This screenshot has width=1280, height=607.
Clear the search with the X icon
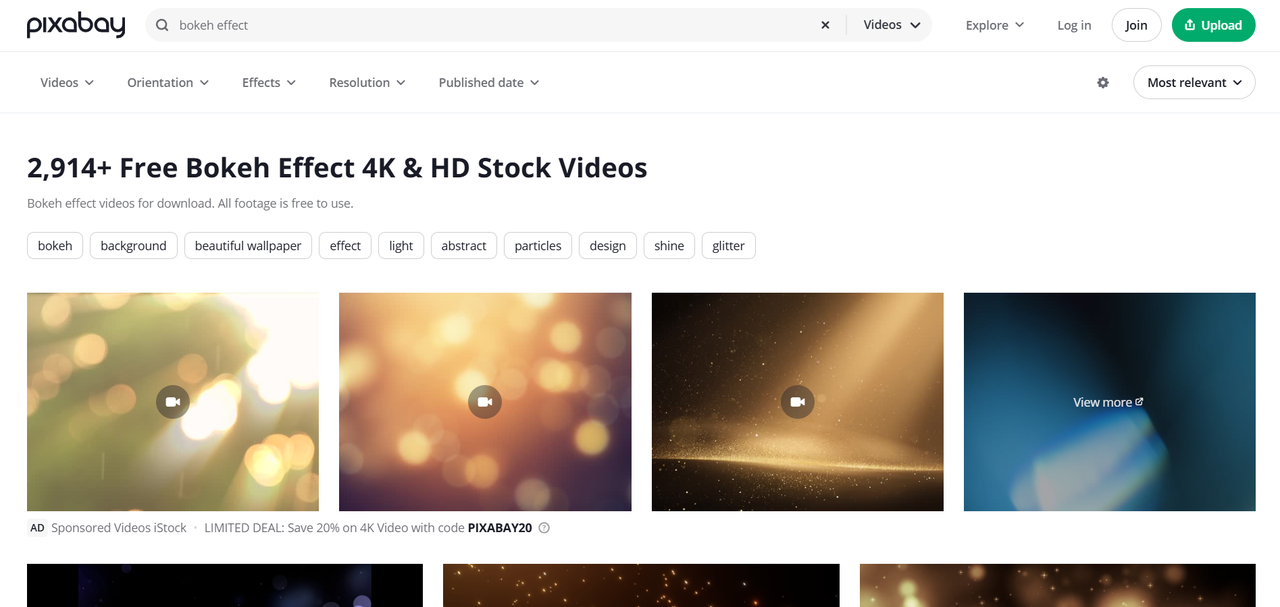click(825, 25)
